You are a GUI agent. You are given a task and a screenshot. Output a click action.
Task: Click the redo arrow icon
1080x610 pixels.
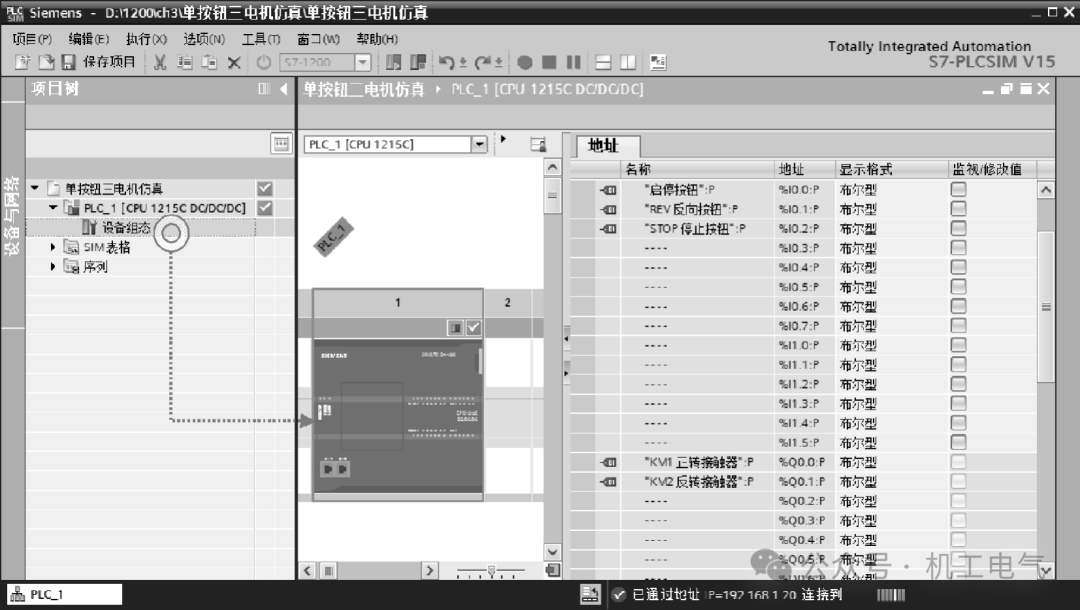pos(483,63)
